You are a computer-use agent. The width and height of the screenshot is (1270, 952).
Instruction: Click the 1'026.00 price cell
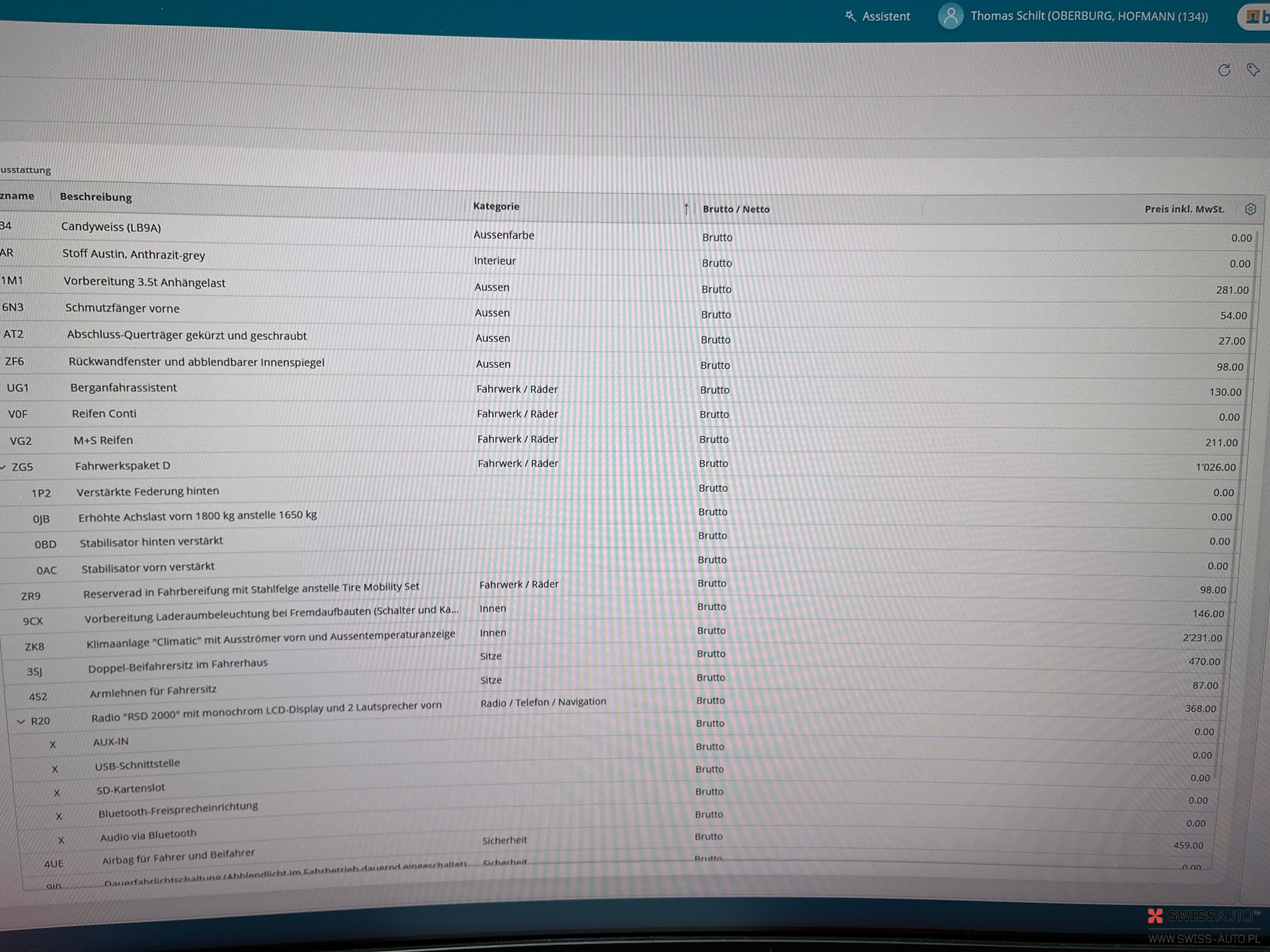(x=1215, y=467)
